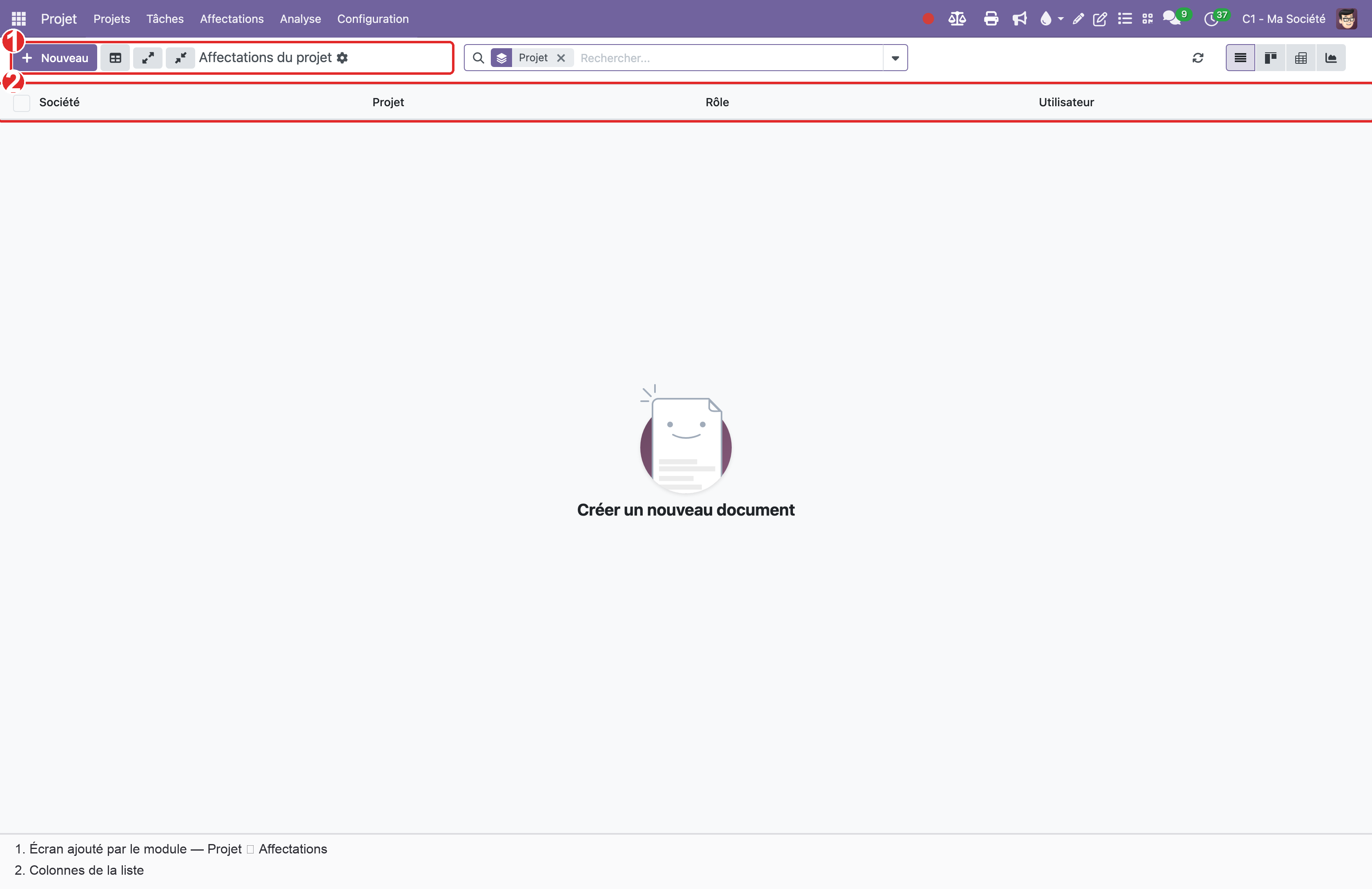Click the pen-on-square edit icon in the navbar
The width and height of the screenshot is (1372, 889).
coord(1100,19)
